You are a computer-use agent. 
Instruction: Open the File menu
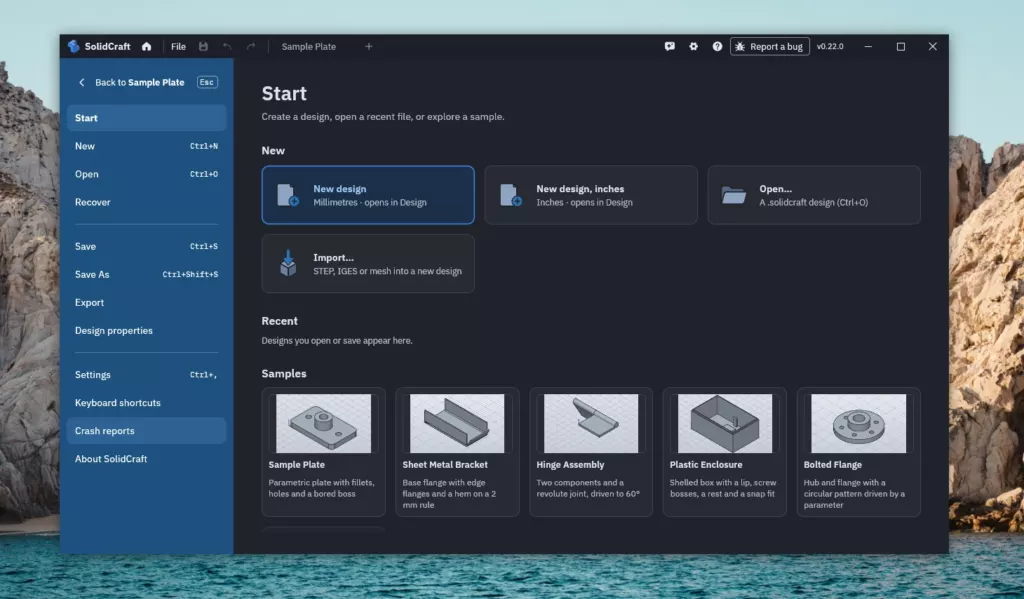coord(178,46)
